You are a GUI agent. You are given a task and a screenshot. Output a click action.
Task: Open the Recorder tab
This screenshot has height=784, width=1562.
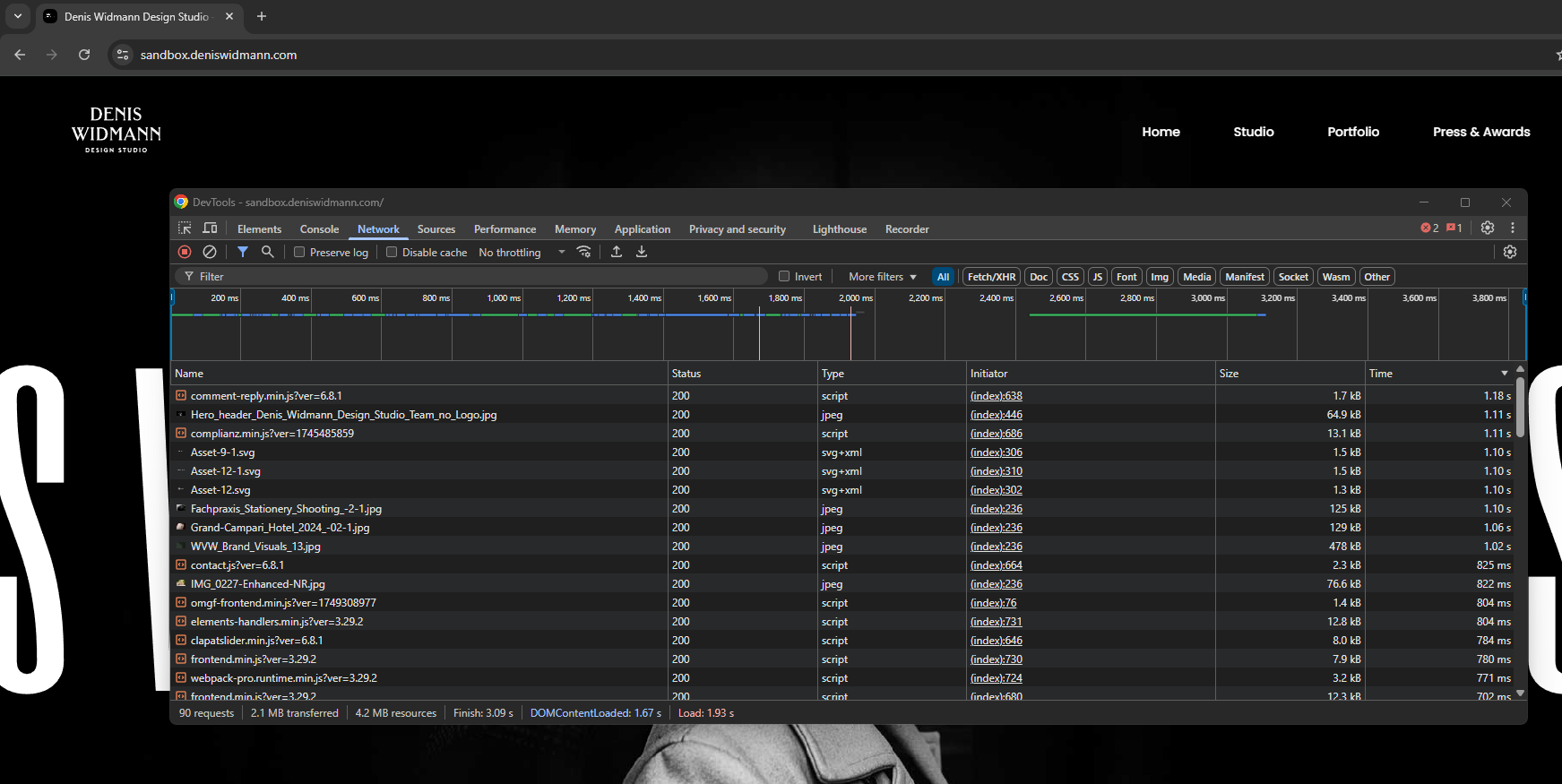coord(907,229)
